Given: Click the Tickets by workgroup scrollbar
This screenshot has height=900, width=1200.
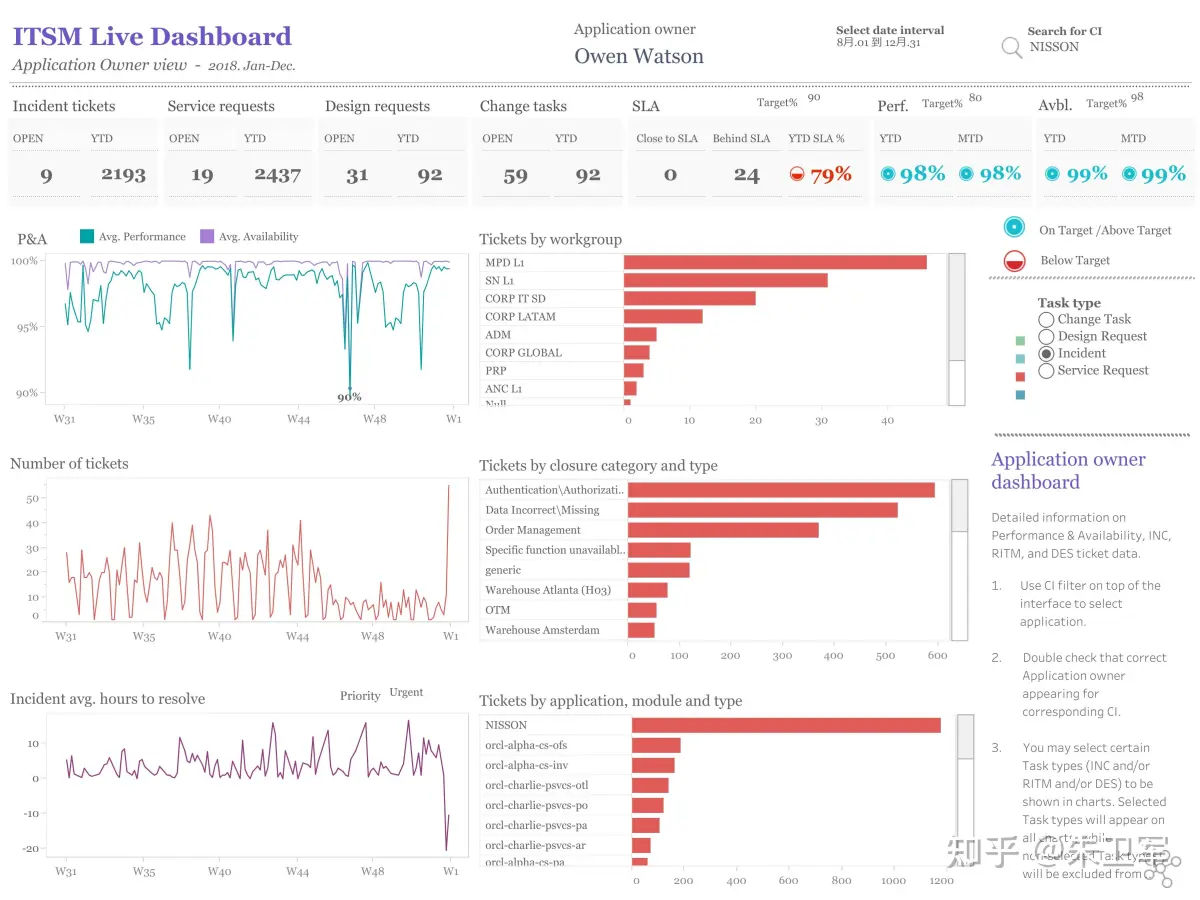Looking at the screenshot, I should (957, 330).
